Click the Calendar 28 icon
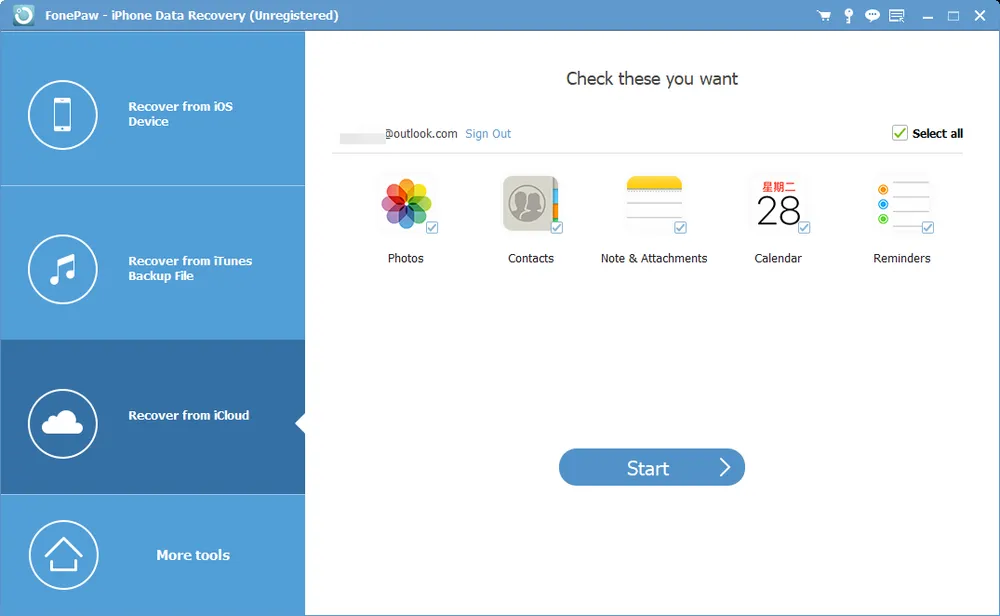 (778, 204)
